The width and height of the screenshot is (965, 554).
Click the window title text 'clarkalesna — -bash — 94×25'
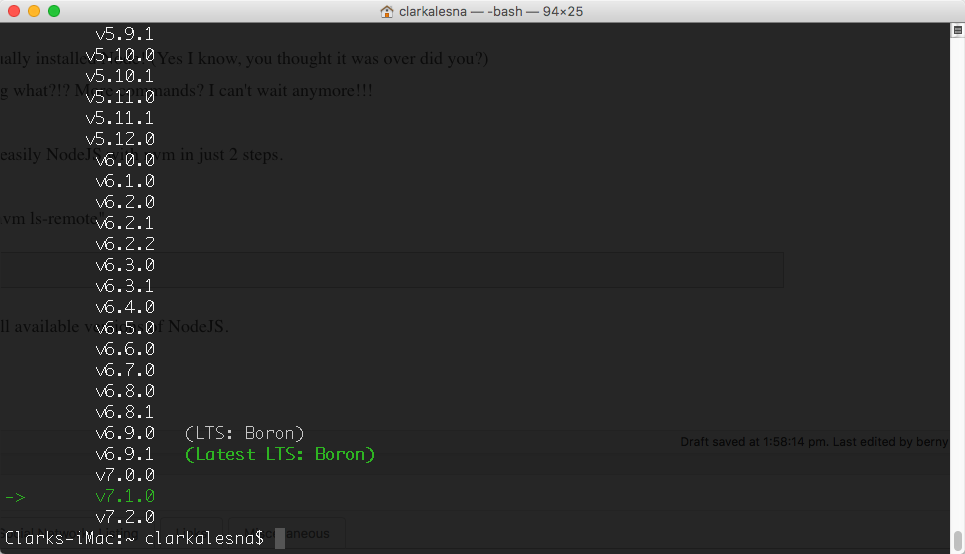[x=491, y=11]
